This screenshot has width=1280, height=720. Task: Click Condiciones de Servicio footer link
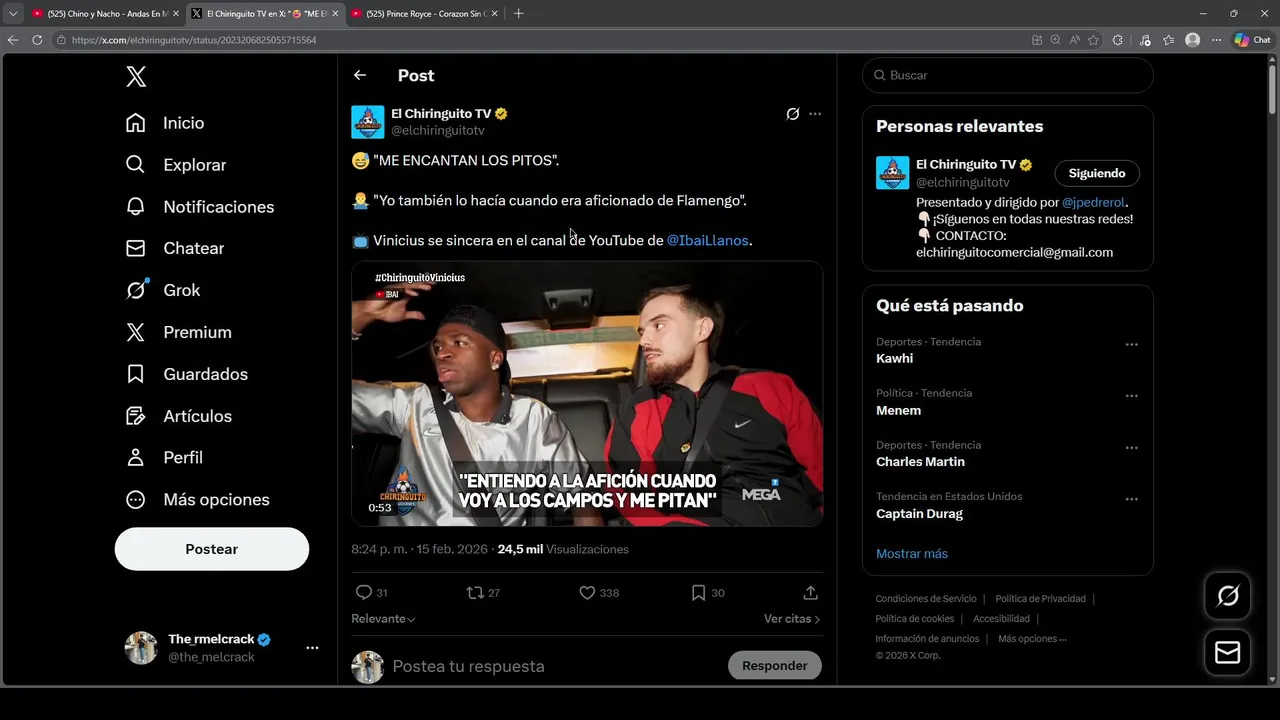(926, 599)
